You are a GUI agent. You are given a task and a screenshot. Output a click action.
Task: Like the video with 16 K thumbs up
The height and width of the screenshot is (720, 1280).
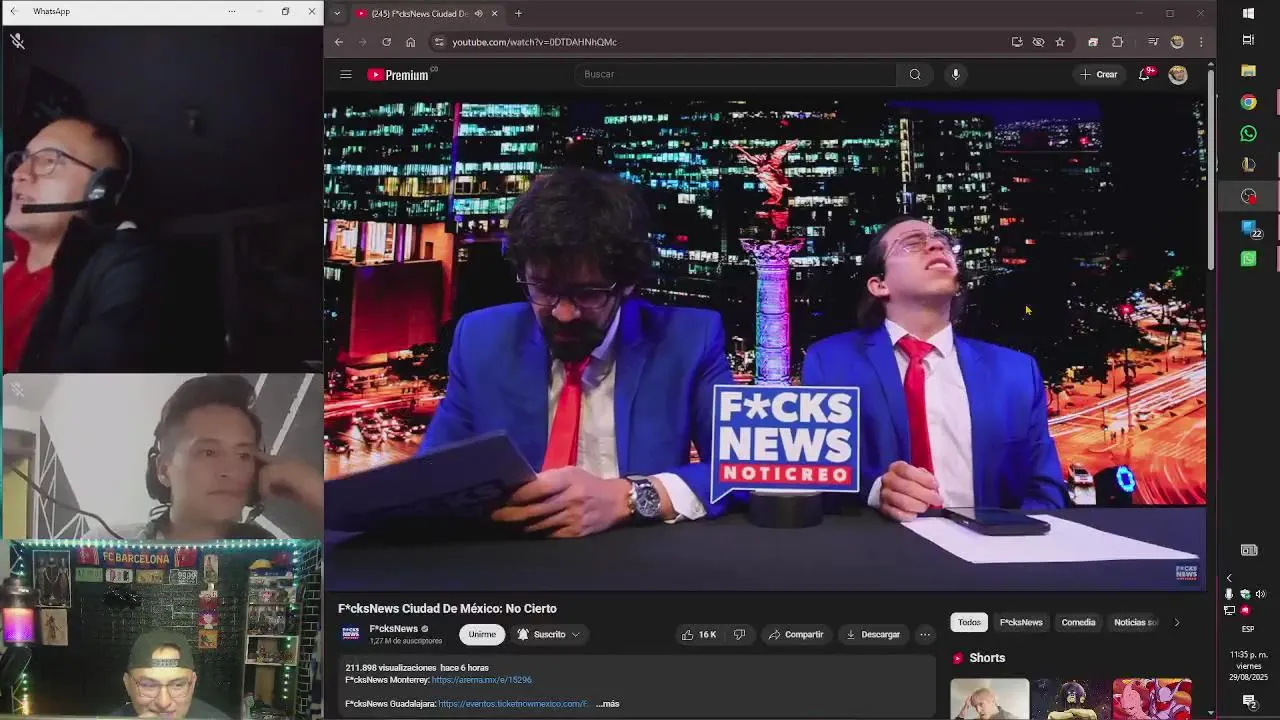coord(698,634)
